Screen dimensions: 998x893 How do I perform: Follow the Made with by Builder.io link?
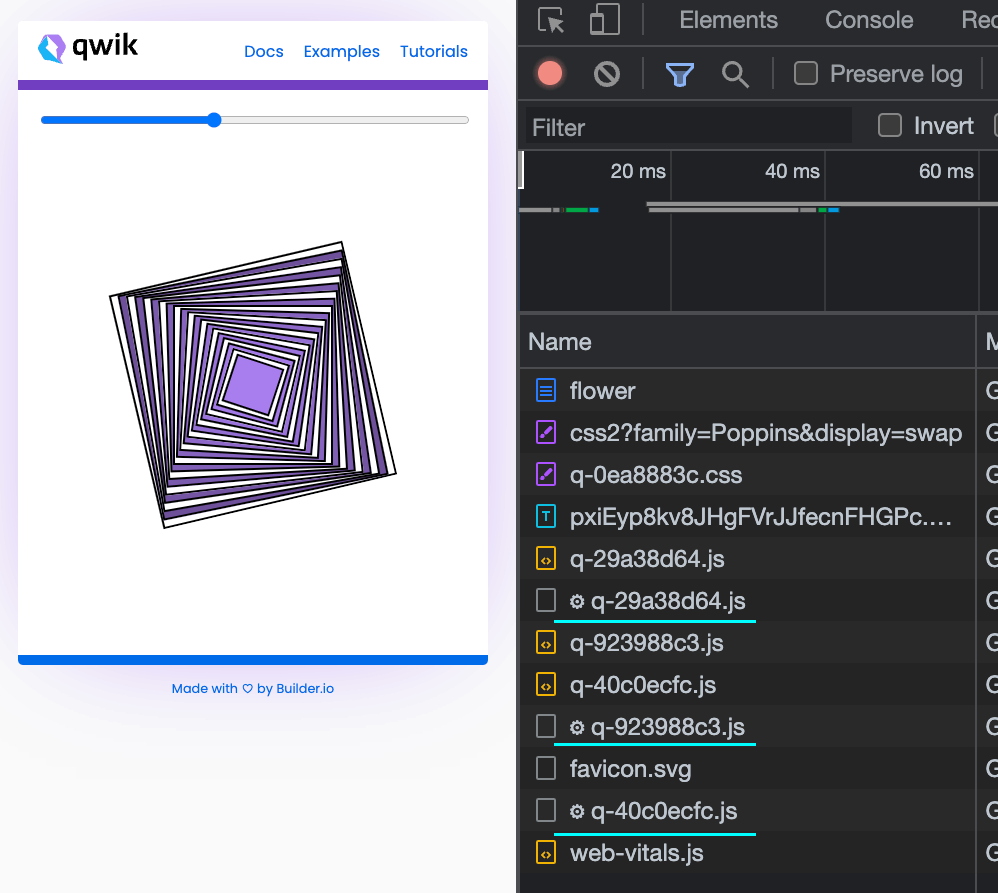(x=253, y=688)
